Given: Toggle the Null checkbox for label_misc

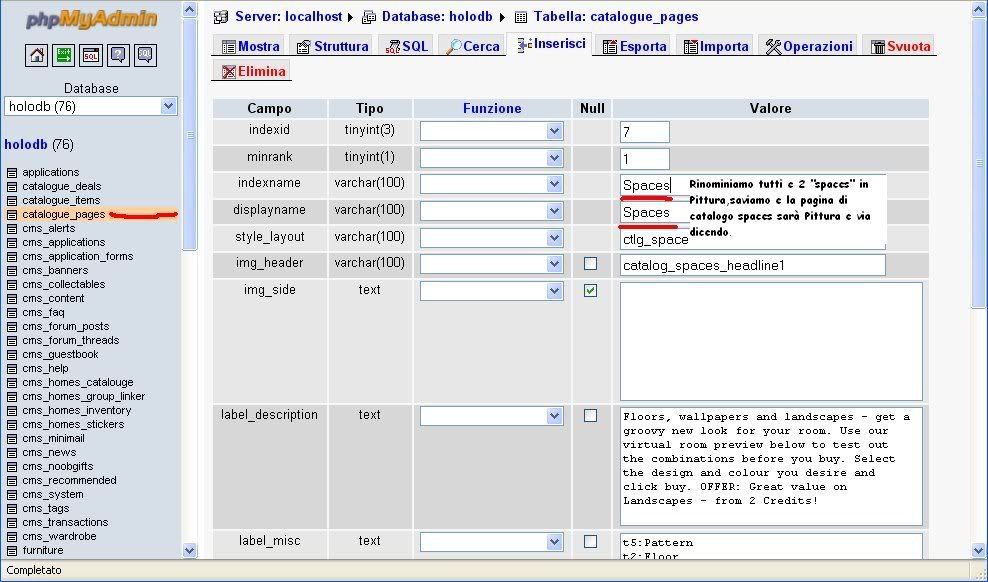Looking at the screenshot, I should (x=590, y=542).
